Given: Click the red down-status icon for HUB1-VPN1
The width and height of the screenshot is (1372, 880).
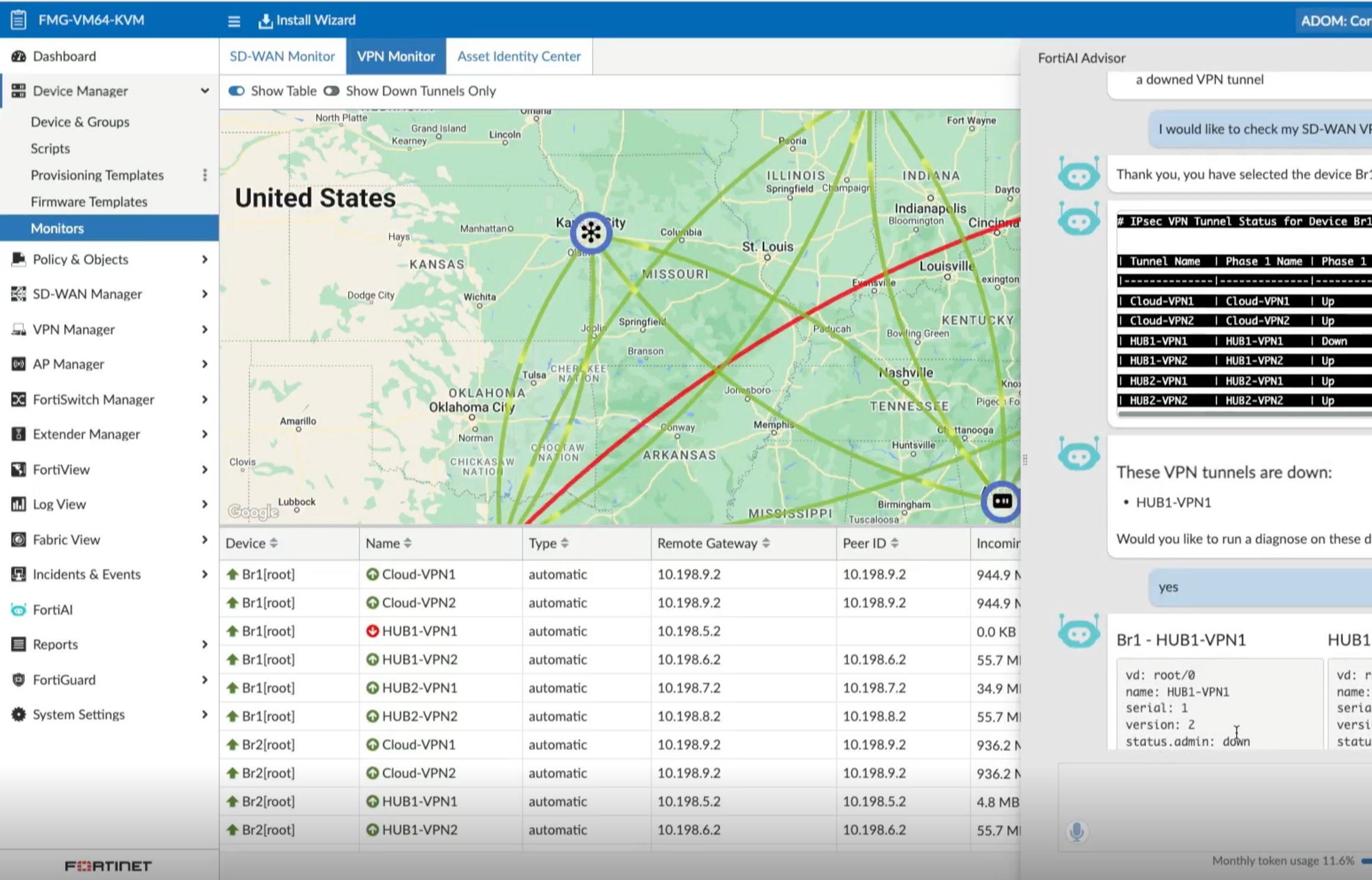Looking at the screenshot, I should [372, 631].
